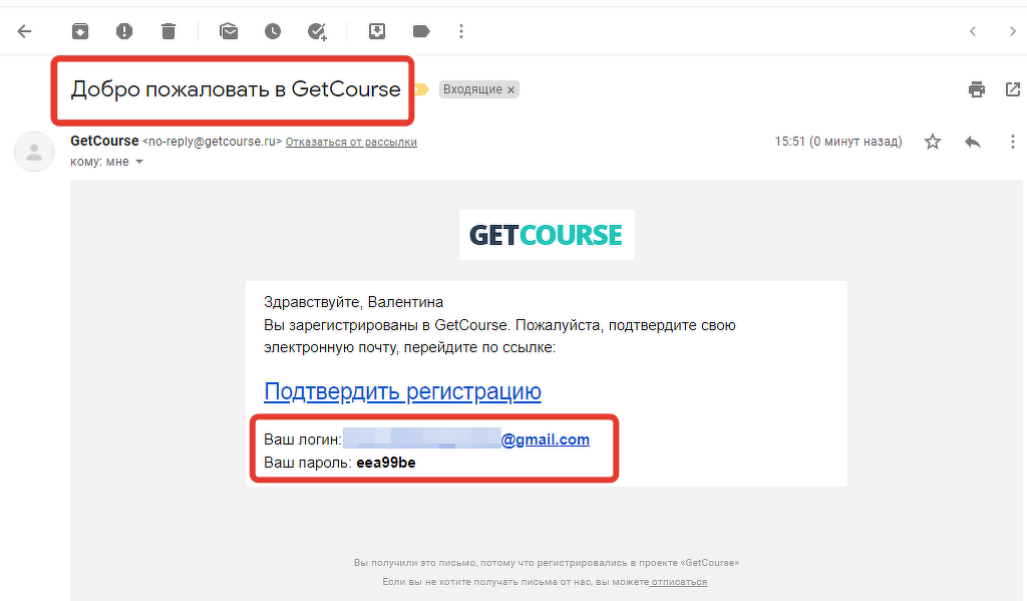The width and height of the screenshot is (1027, 601).
Task: Add email to tasks
Action: point(317,31)
